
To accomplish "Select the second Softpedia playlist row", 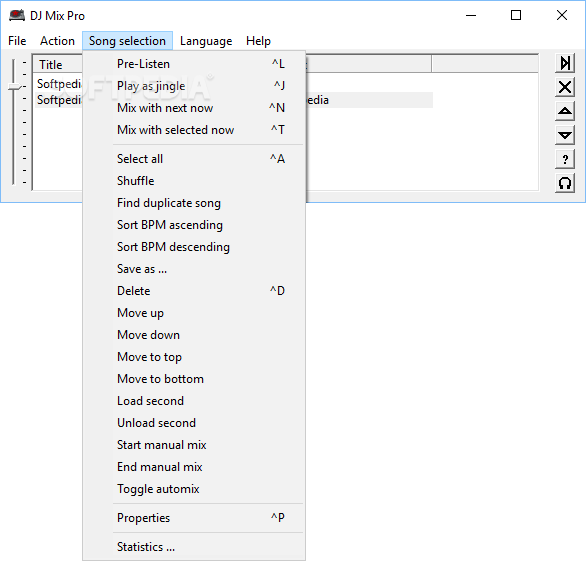I will (x=59, y=100).
